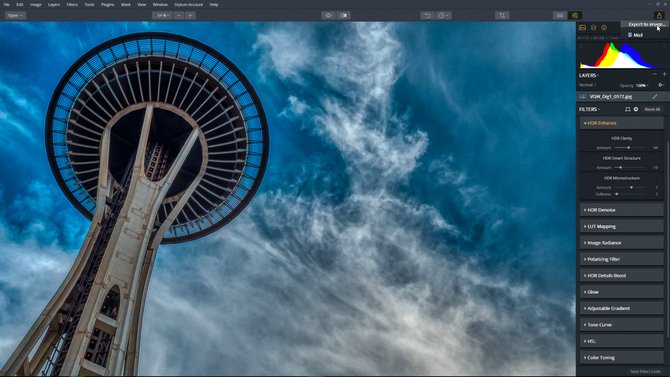Open the Plugins menu

pos(107,4)
